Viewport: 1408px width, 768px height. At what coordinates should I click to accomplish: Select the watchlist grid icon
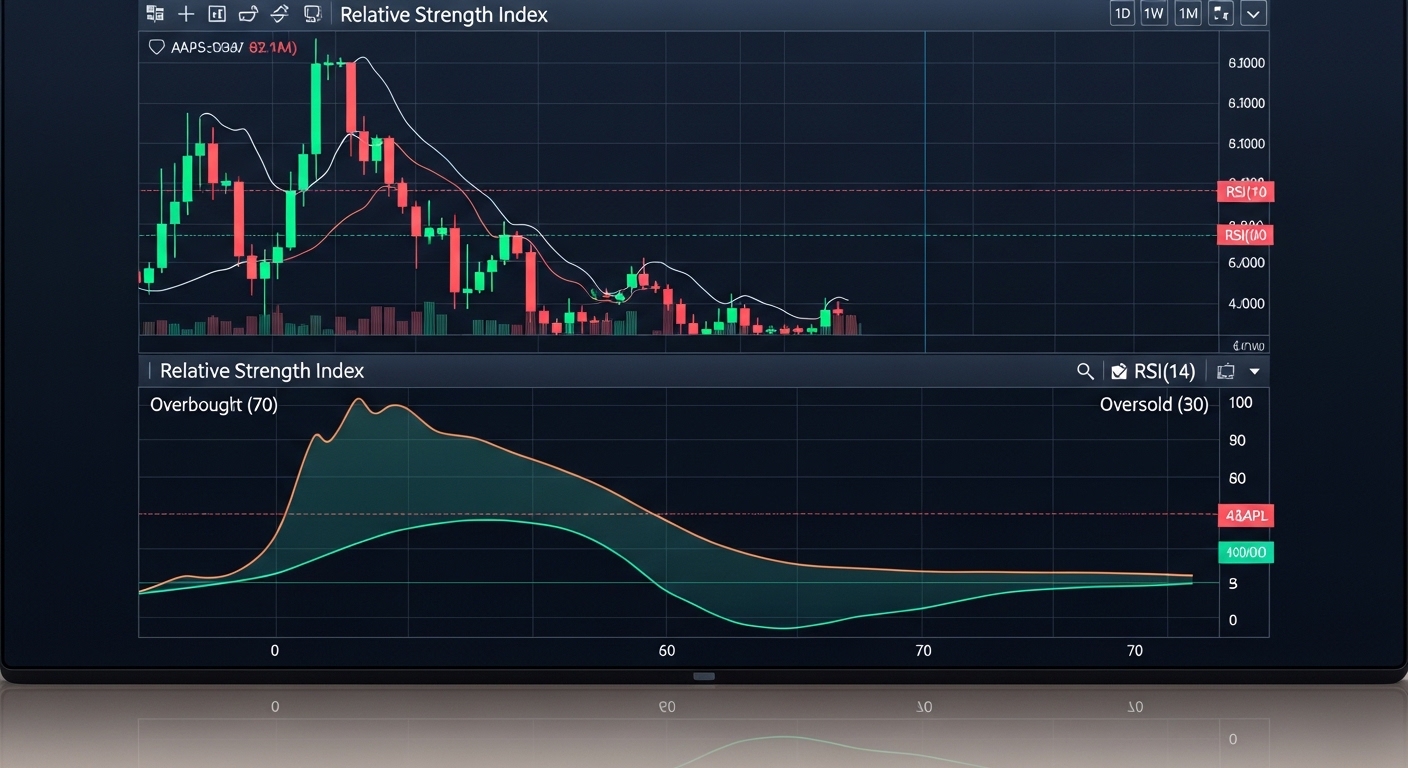tap(155, 14)
